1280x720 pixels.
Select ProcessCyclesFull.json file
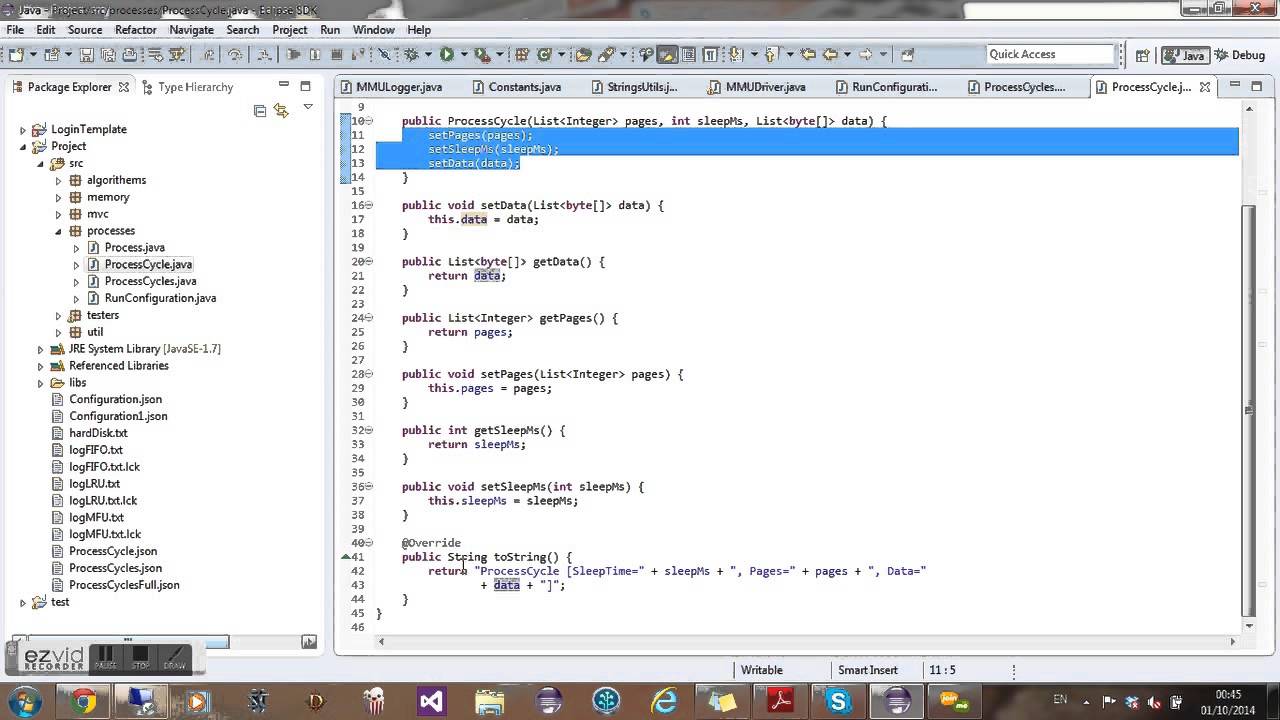pos(124,585)
